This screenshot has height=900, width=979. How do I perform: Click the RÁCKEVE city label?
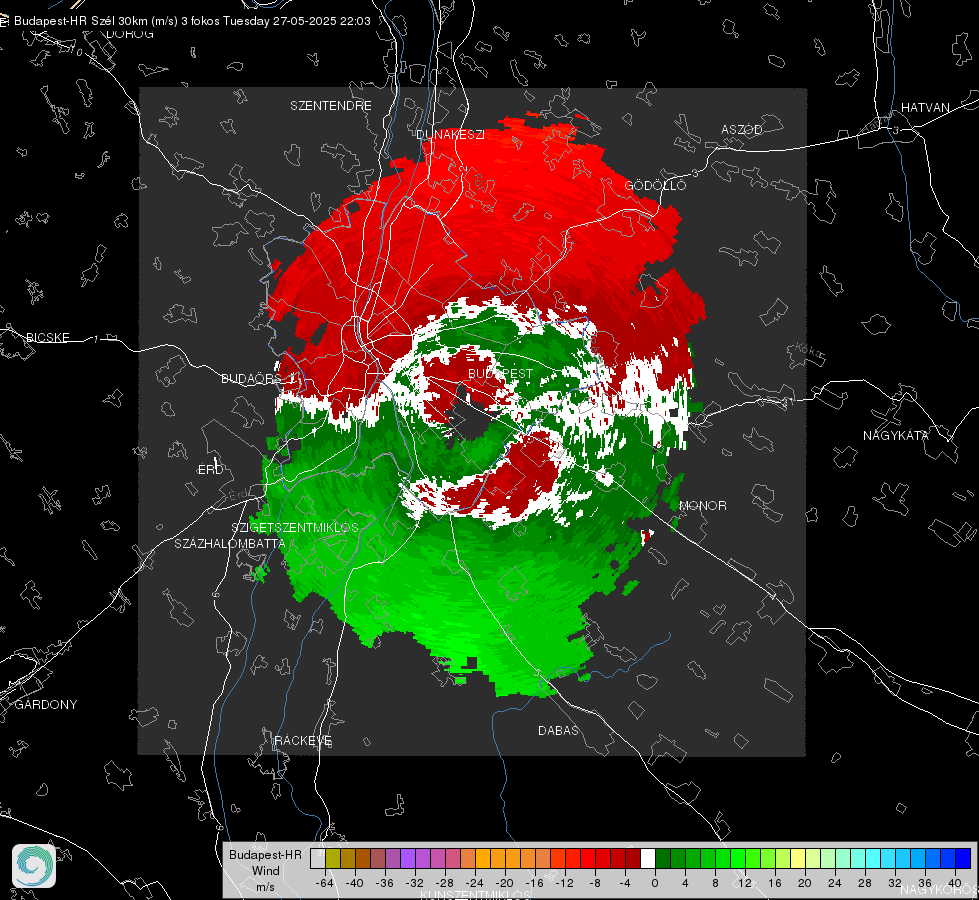[303, 740]
